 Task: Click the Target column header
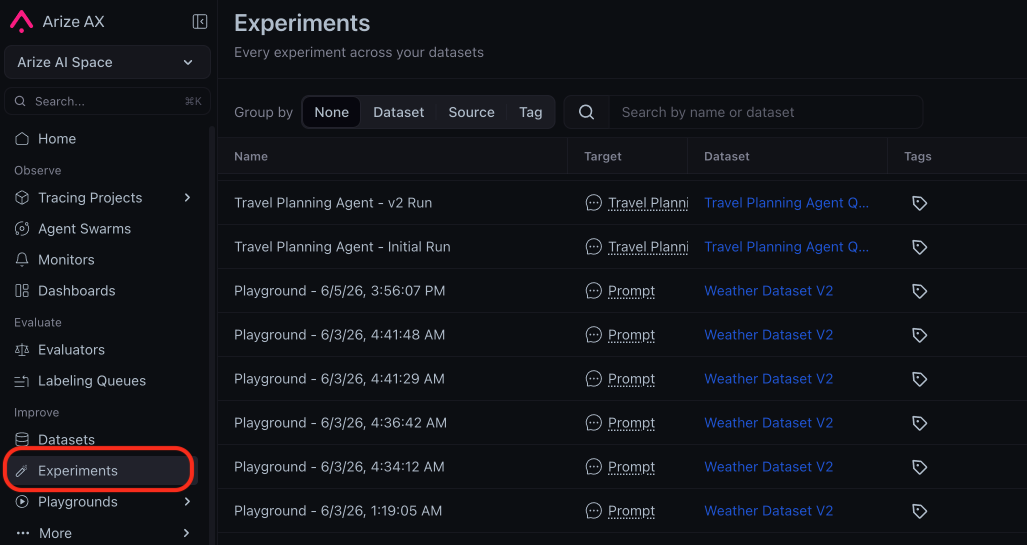[603, 157]
